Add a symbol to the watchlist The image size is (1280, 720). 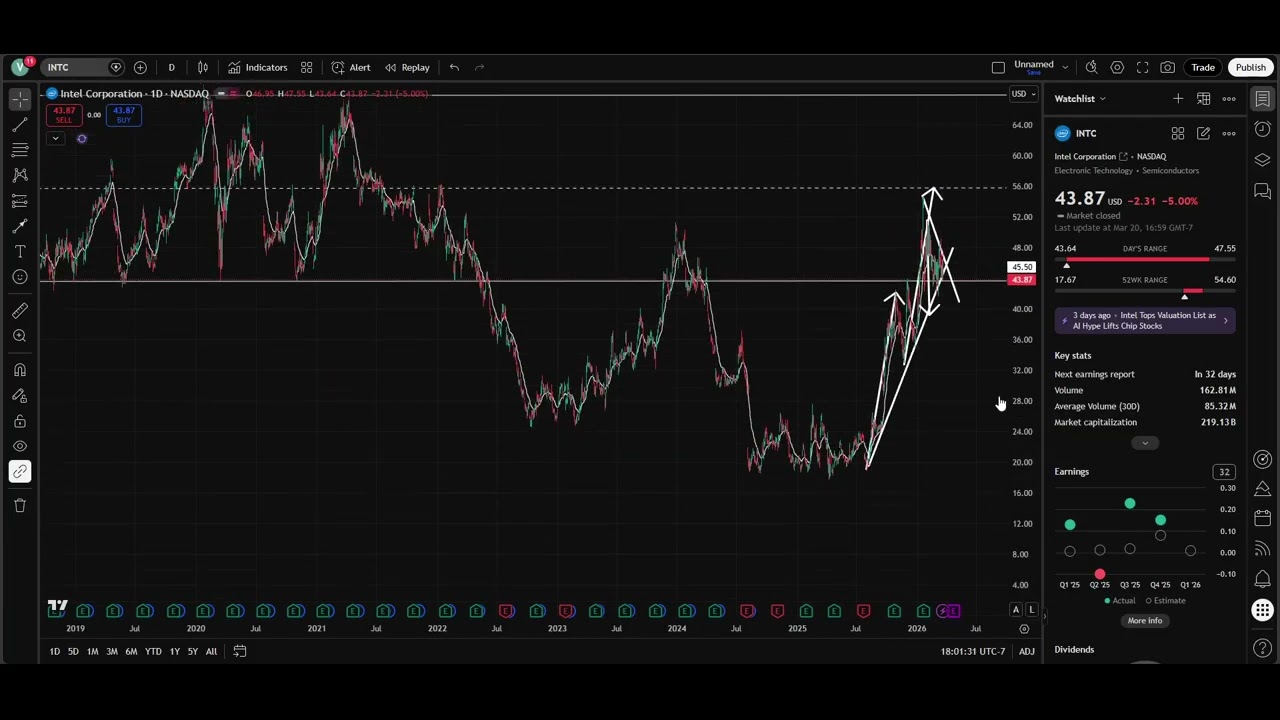[1178, 98]
